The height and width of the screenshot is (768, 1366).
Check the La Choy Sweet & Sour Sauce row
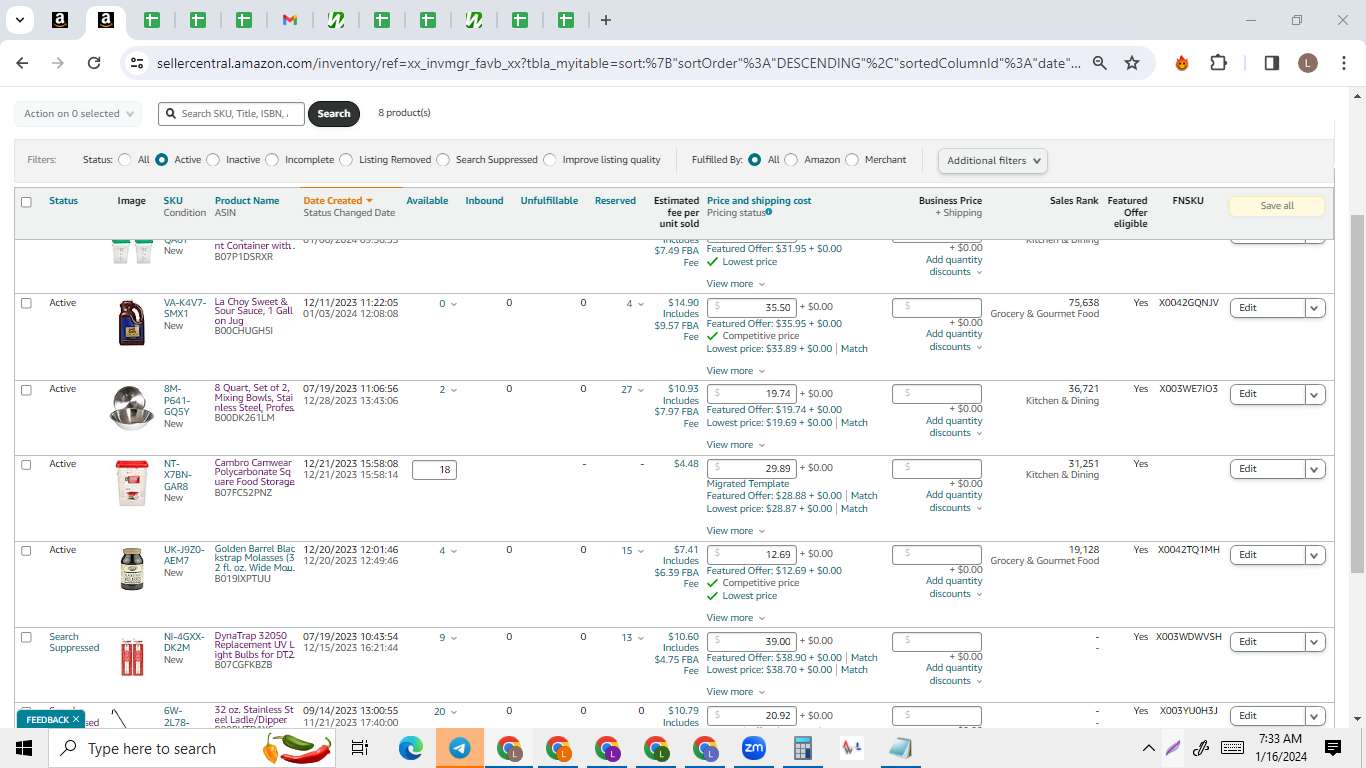26,303
